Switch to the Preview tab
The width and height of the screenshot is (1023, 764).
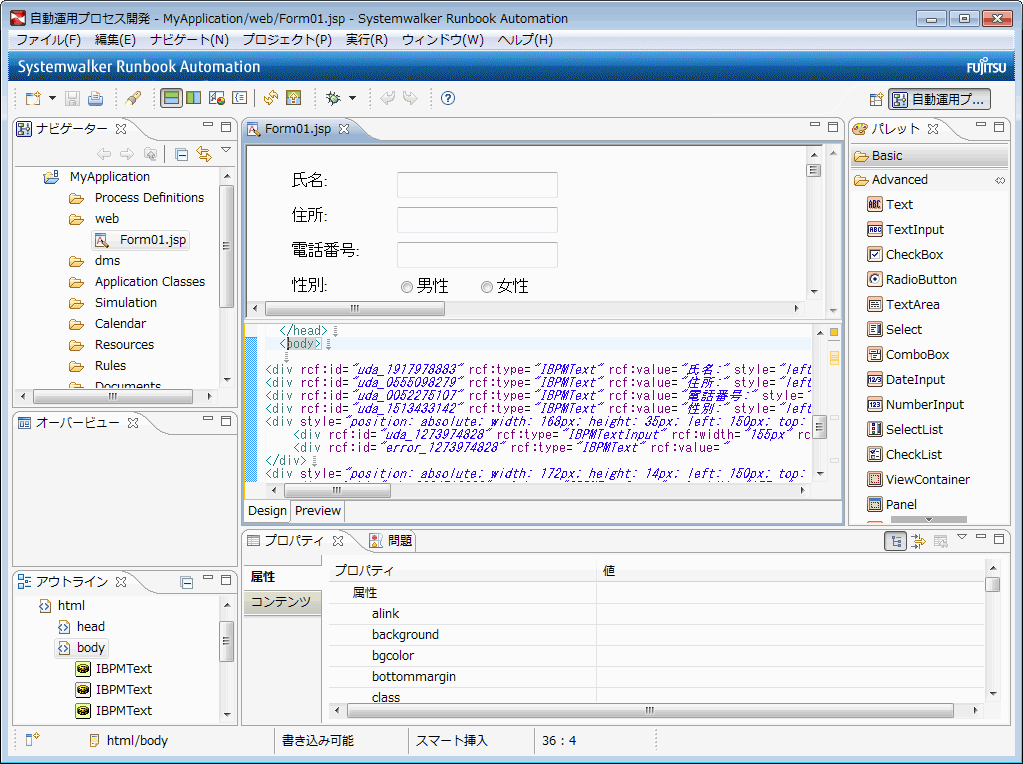click(318, 511)
